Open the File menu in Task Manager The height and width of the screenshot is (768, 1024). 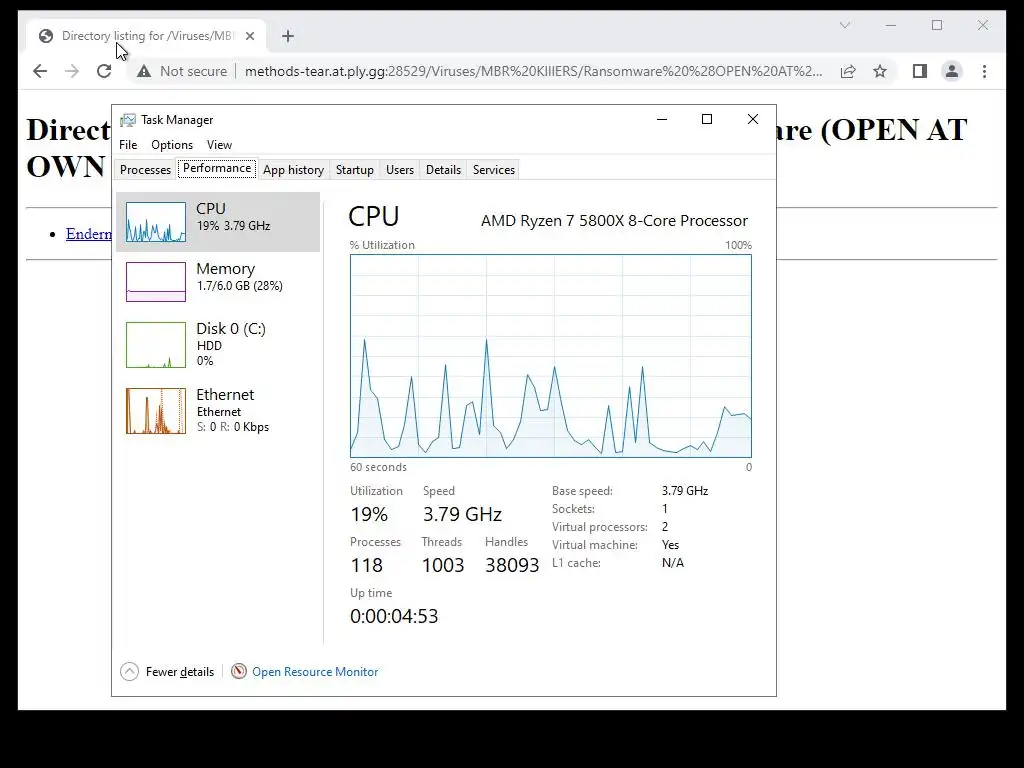128,145
